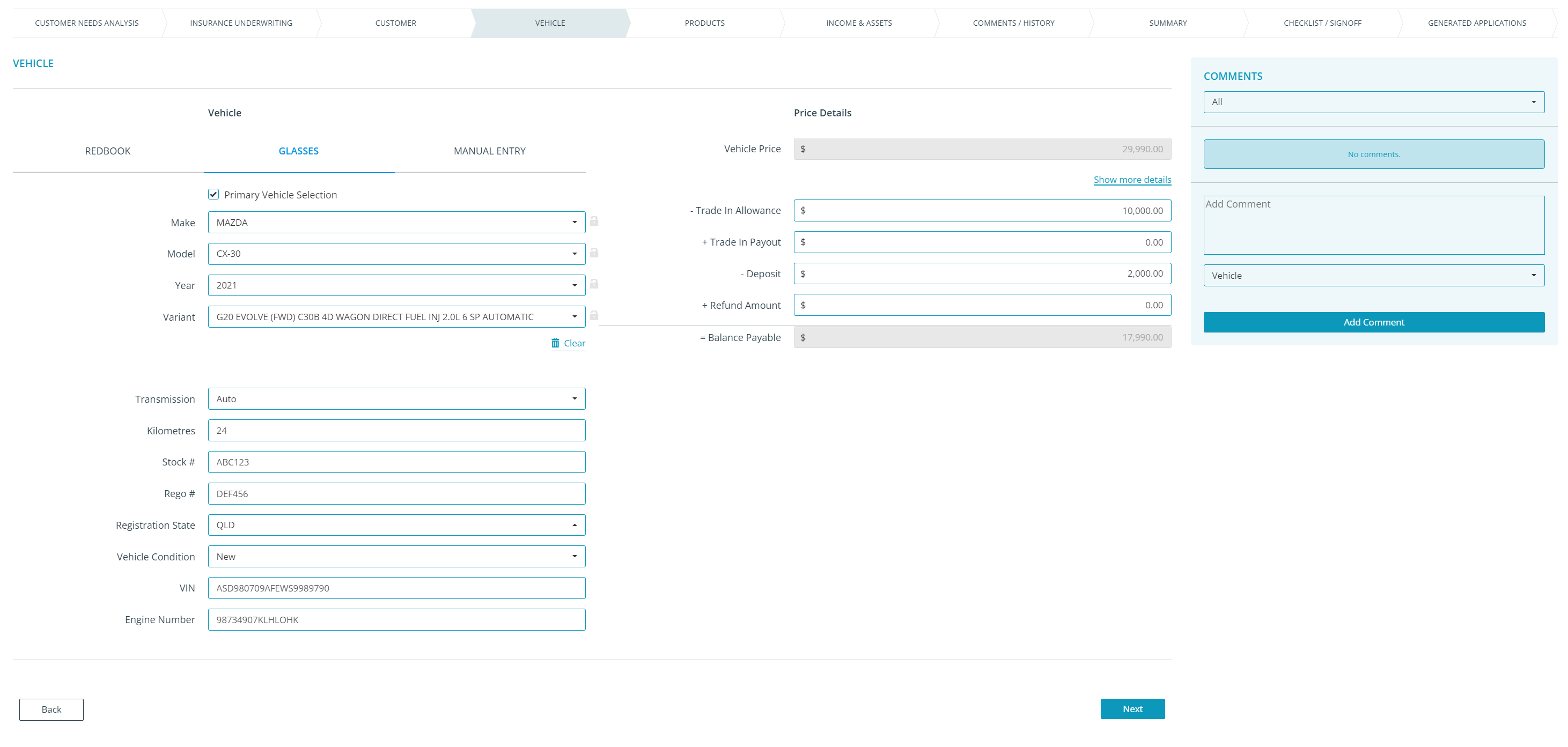Click Show more details link
Screen dimensions: 1568x747
[1131, 180]
